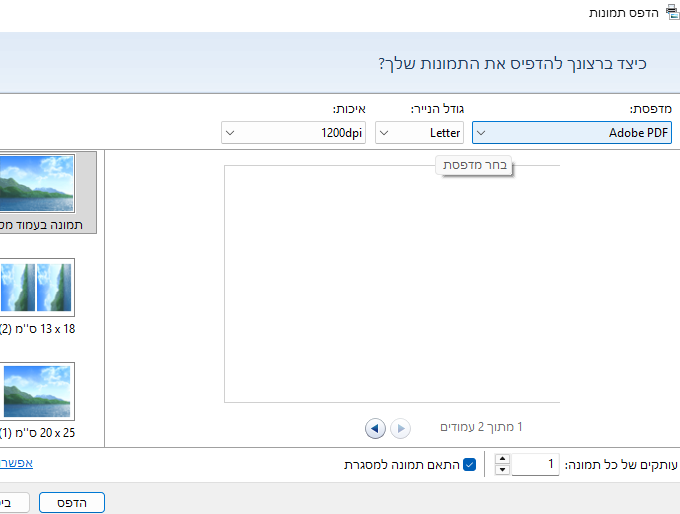This screenshot has width=680, height=514.
Task: Select the full-page photo layout thumbnail
Action: 38,182
